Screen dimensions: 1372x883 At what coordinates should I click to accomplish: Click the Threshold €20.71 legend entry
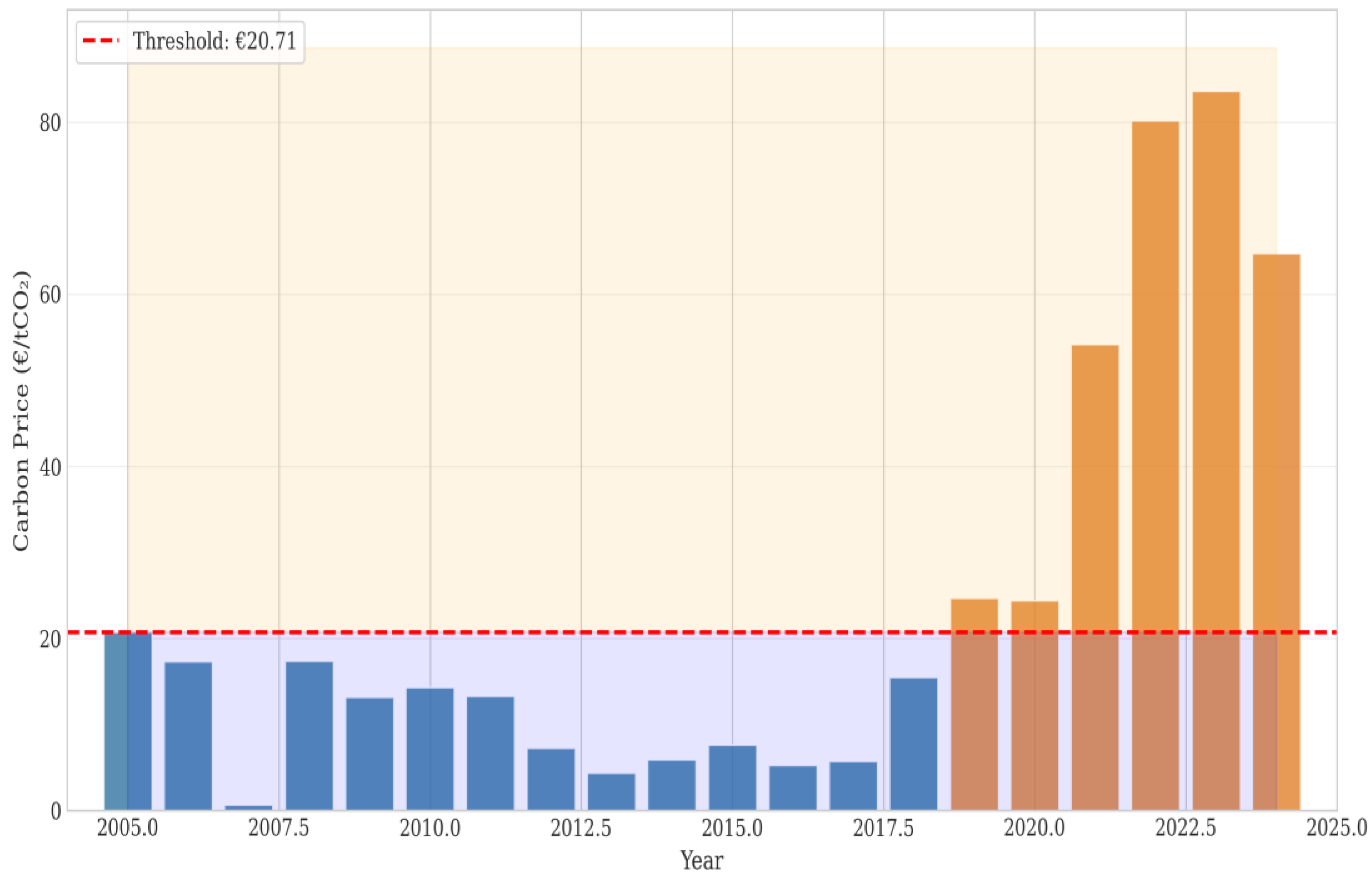[x=214, y=41]
